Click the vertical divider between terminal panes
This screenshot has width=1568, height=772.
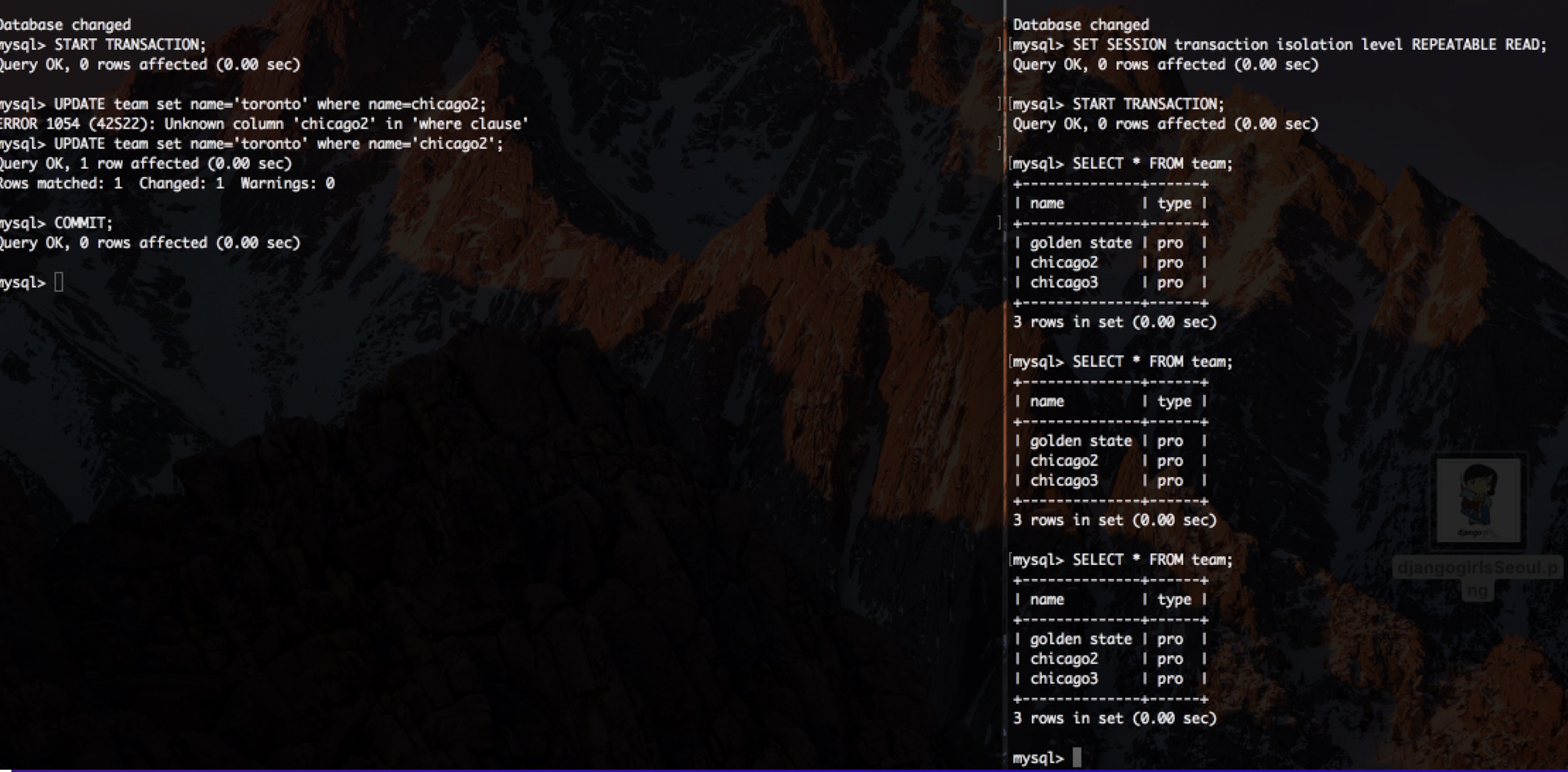(1005, 390)
